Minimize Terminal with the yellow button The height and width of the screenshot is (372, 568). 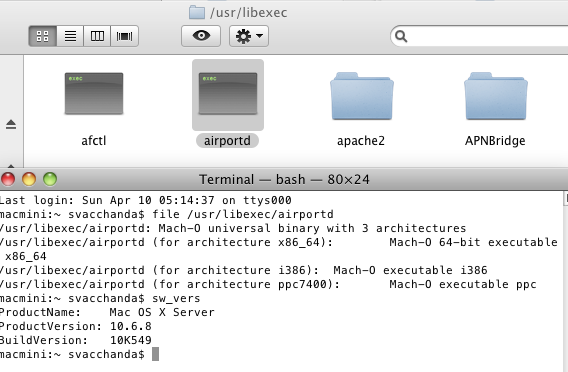tap(29, 179)
